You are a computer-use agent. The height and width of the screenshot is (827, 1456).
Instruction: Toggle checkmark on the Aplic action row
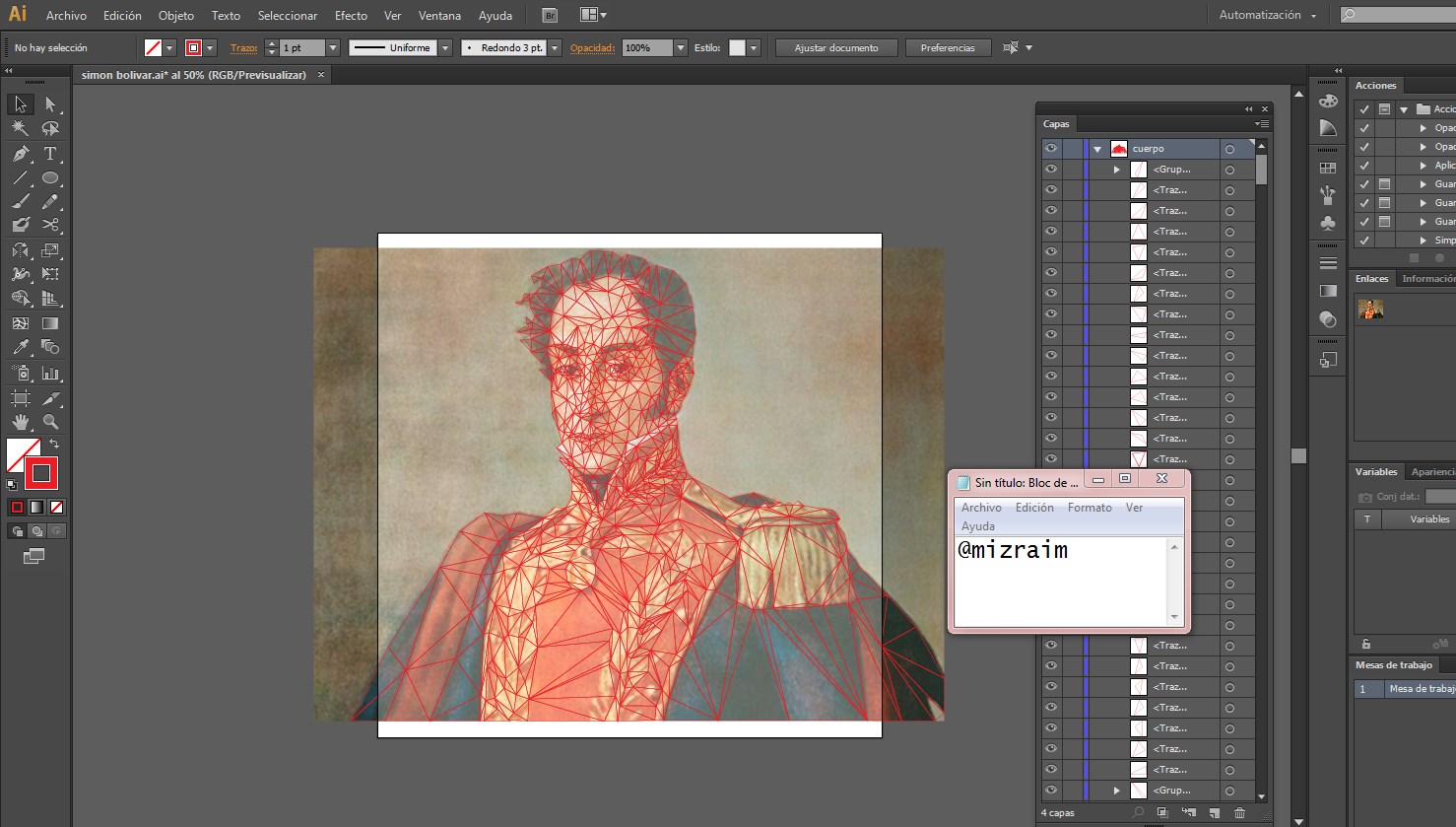[1364, 166]
